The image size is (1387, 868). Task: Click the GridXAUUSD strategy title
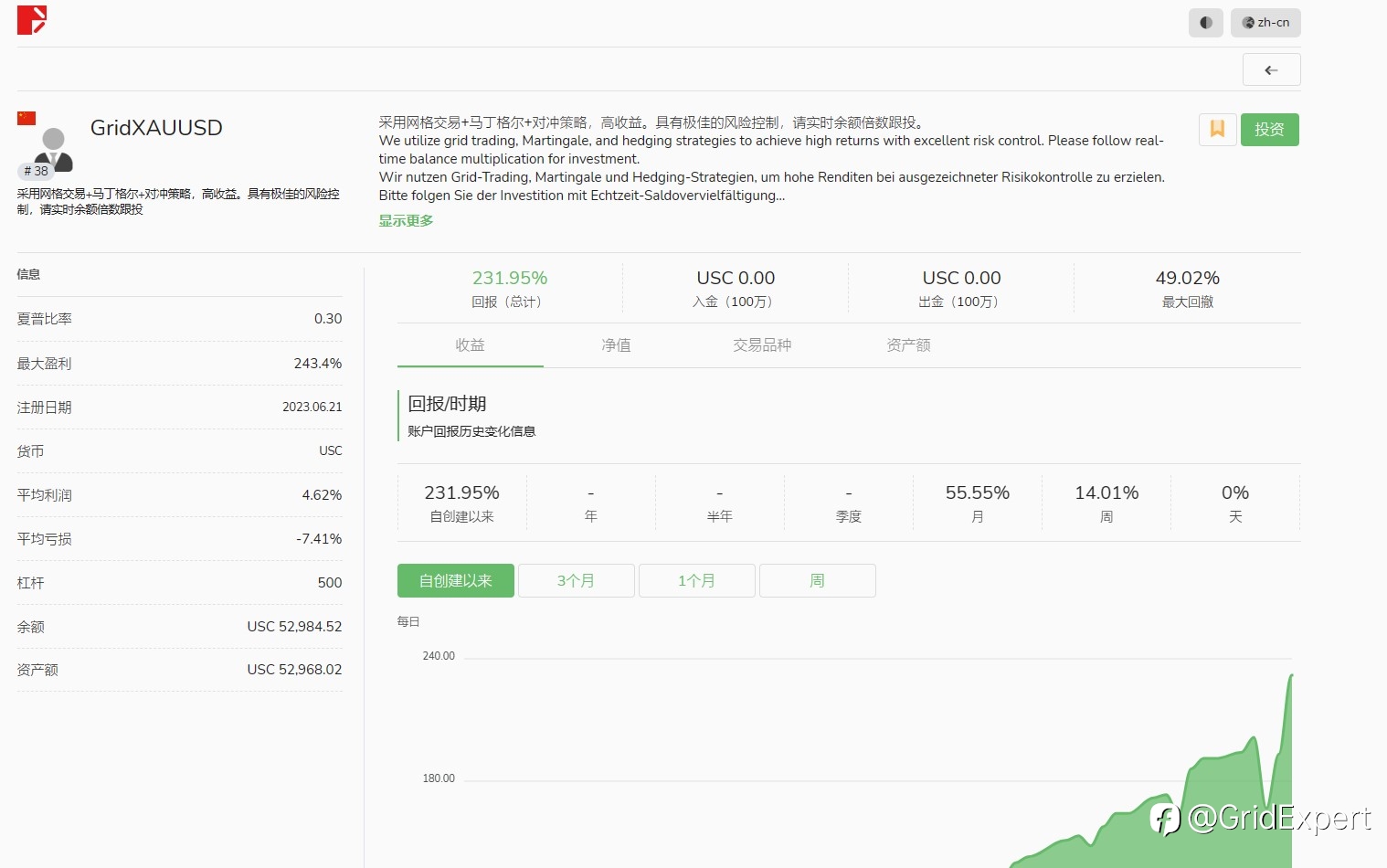coord(156,128)
